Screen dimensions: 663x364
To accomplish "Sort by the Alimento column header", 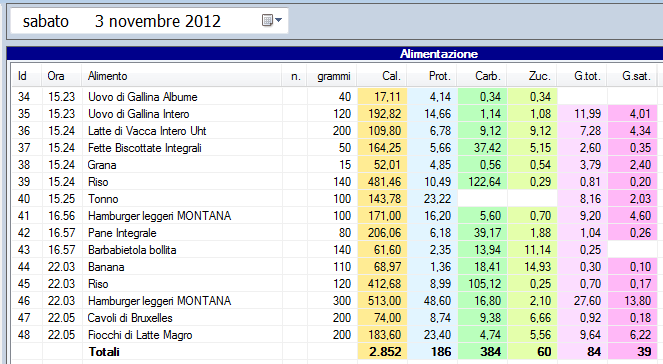I will coord(182,76).
